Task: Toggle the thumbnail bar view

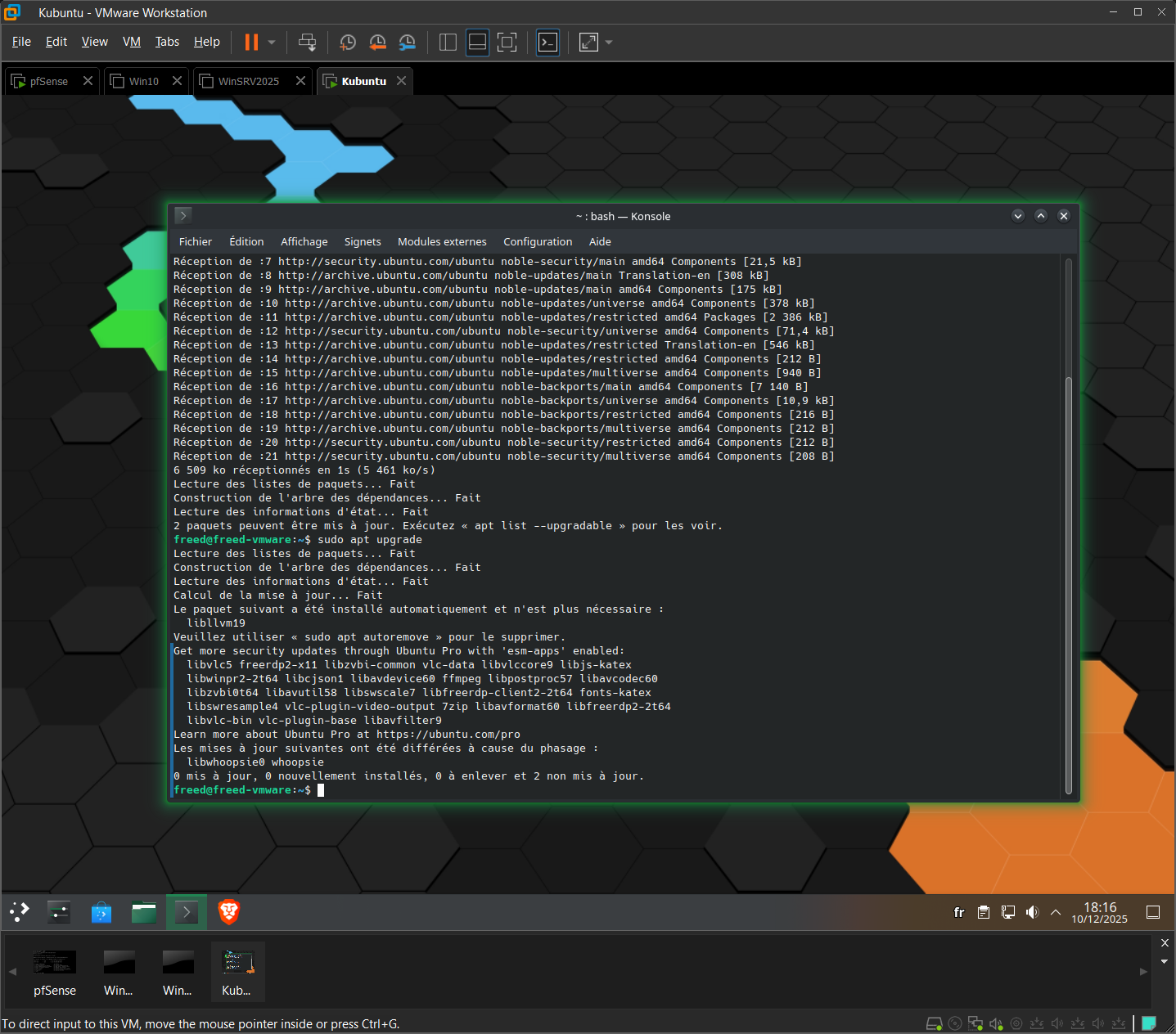Action: point(477,43)
